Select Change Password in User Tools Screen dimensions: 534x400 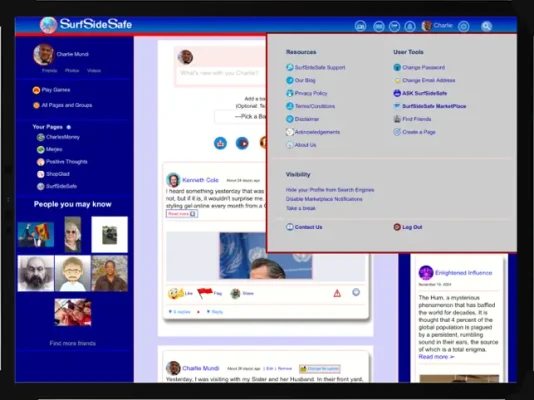[419, 67]
